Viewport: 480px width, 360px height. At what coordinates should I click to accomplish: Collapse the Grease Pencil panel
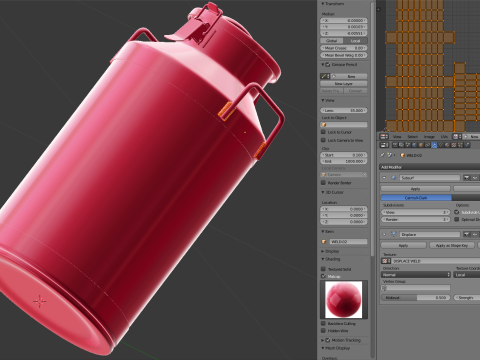322,64
